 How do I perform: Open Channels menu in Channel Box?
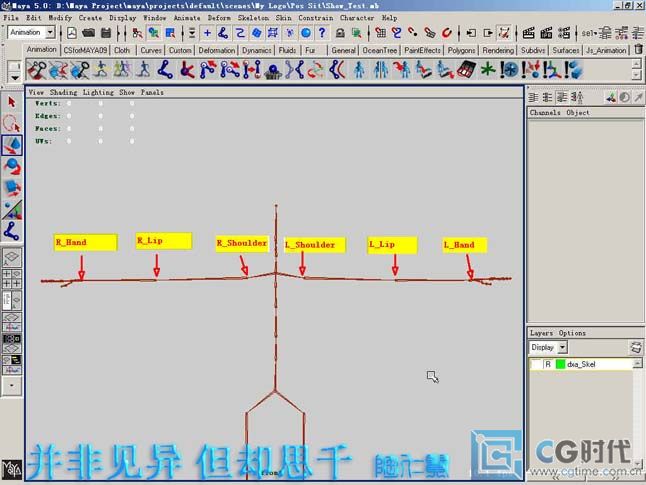tap(545, 112)
